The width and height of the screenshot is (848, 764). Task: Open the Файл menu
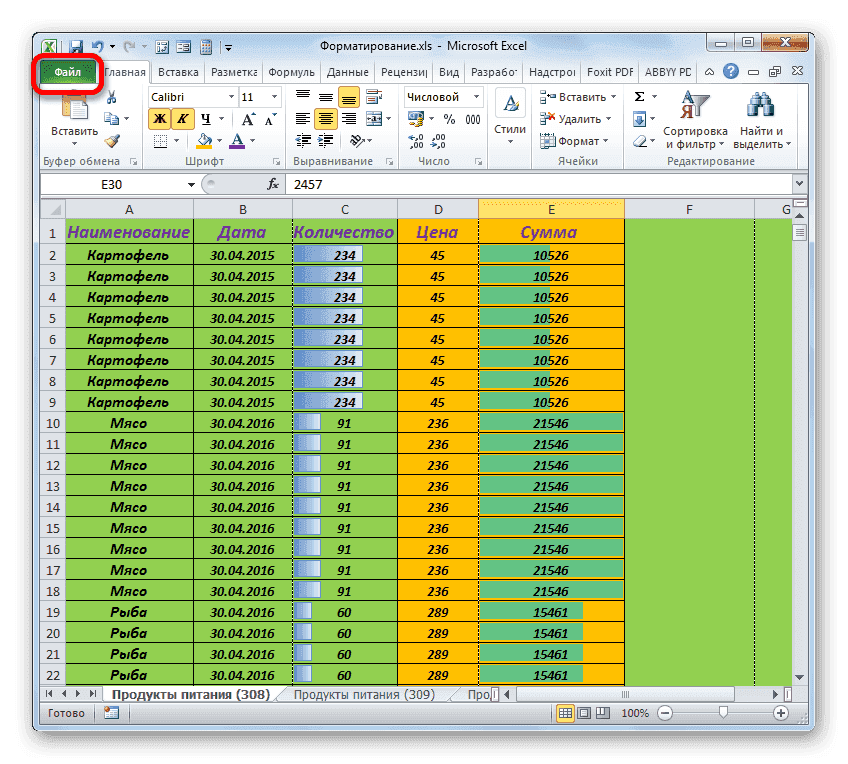[67, 71]
